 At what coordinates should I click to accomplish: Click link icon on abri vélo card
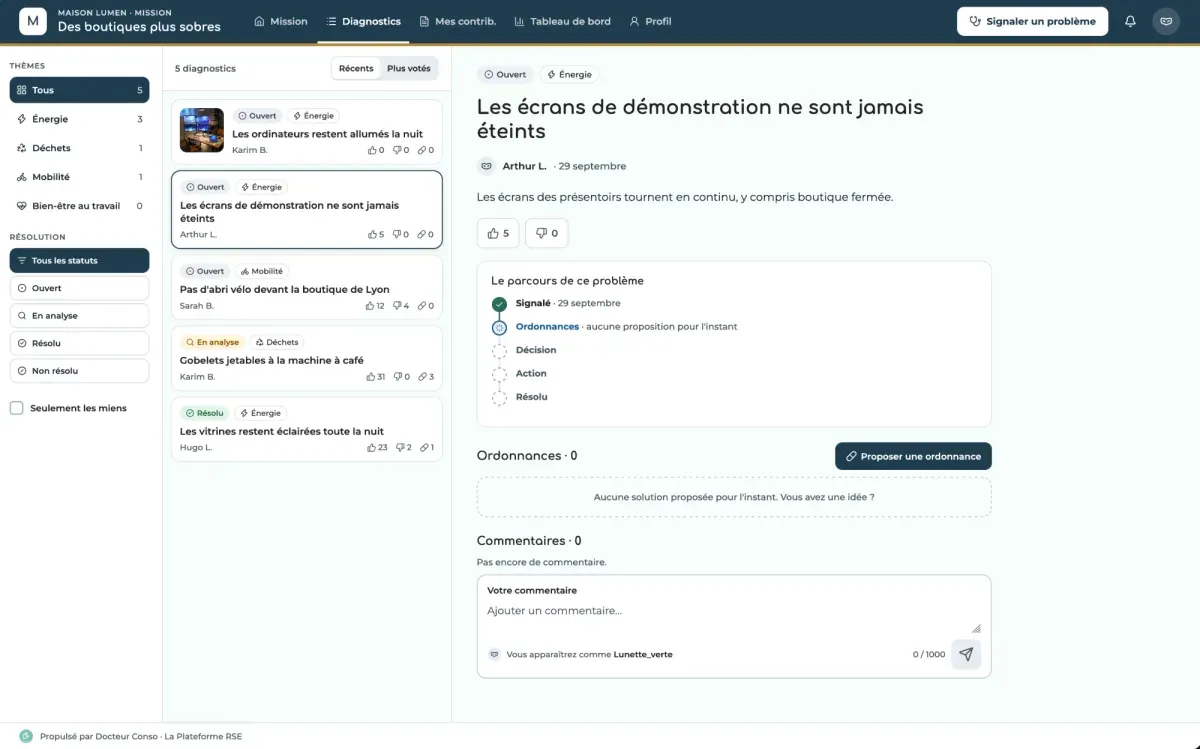pos(422,306)
